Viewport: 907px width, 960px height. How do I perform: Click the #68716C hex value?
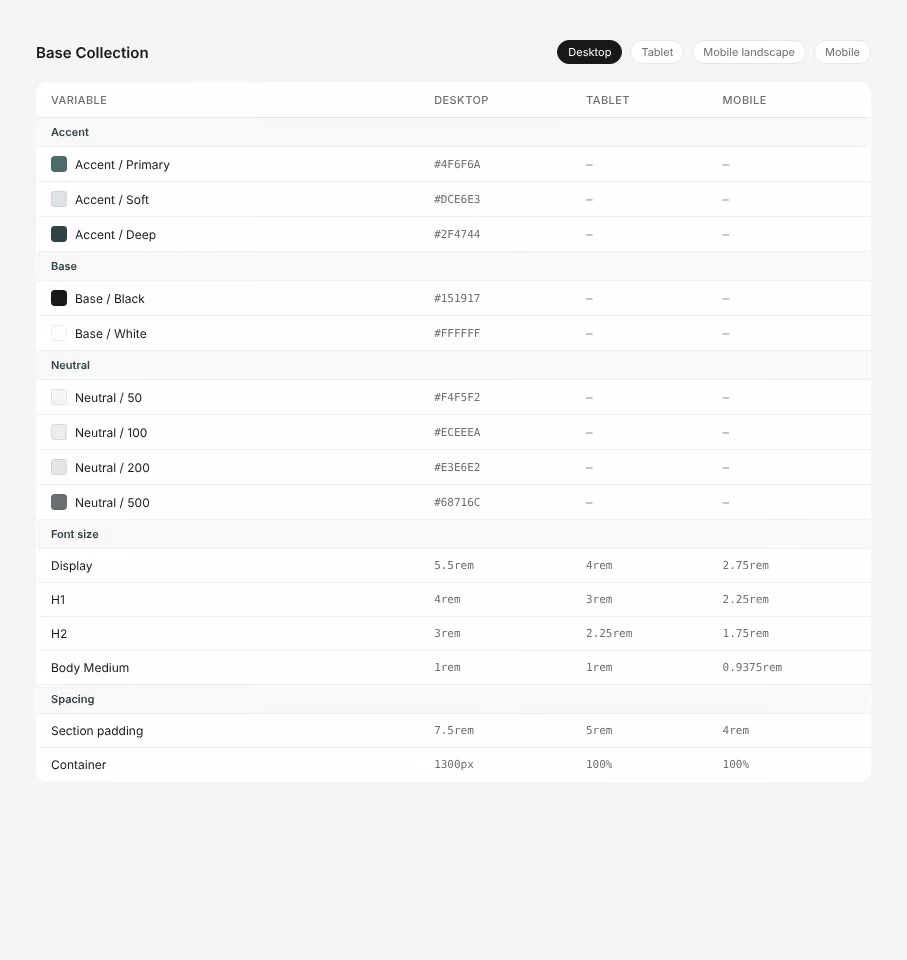coord(457,502)
